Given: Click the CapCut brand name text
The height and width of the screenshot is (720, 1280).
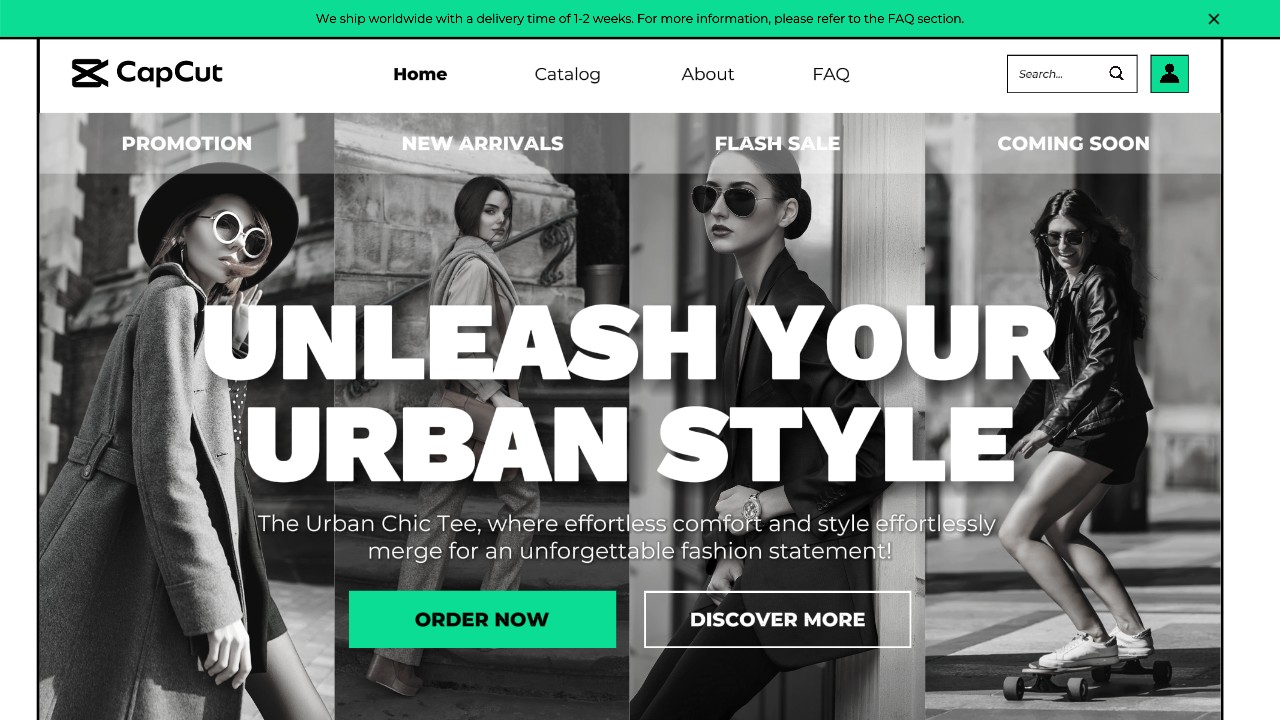Looking at the screenshot, I should coord(169,73).
